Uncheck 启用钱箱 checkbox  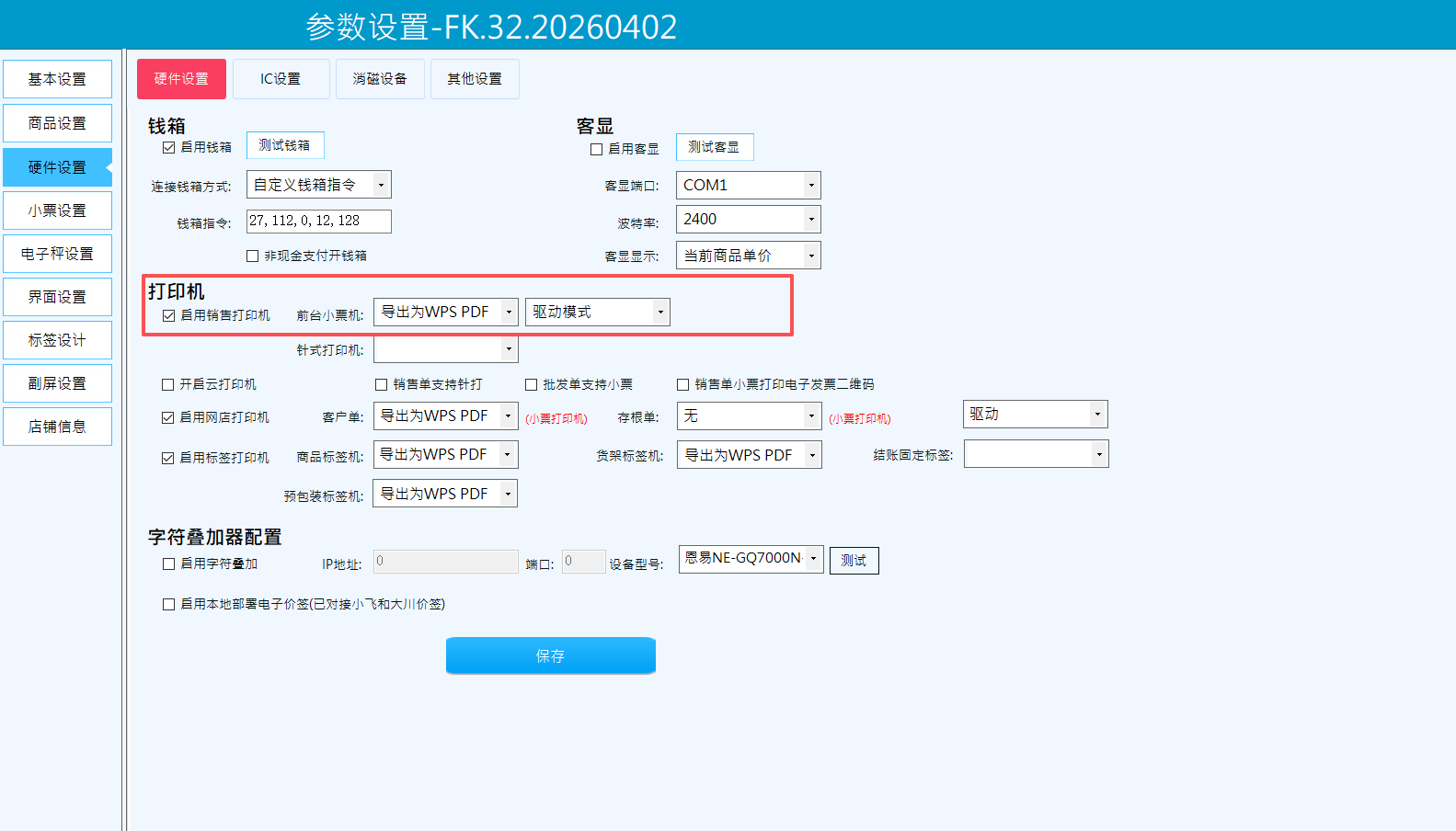[168, 147]
